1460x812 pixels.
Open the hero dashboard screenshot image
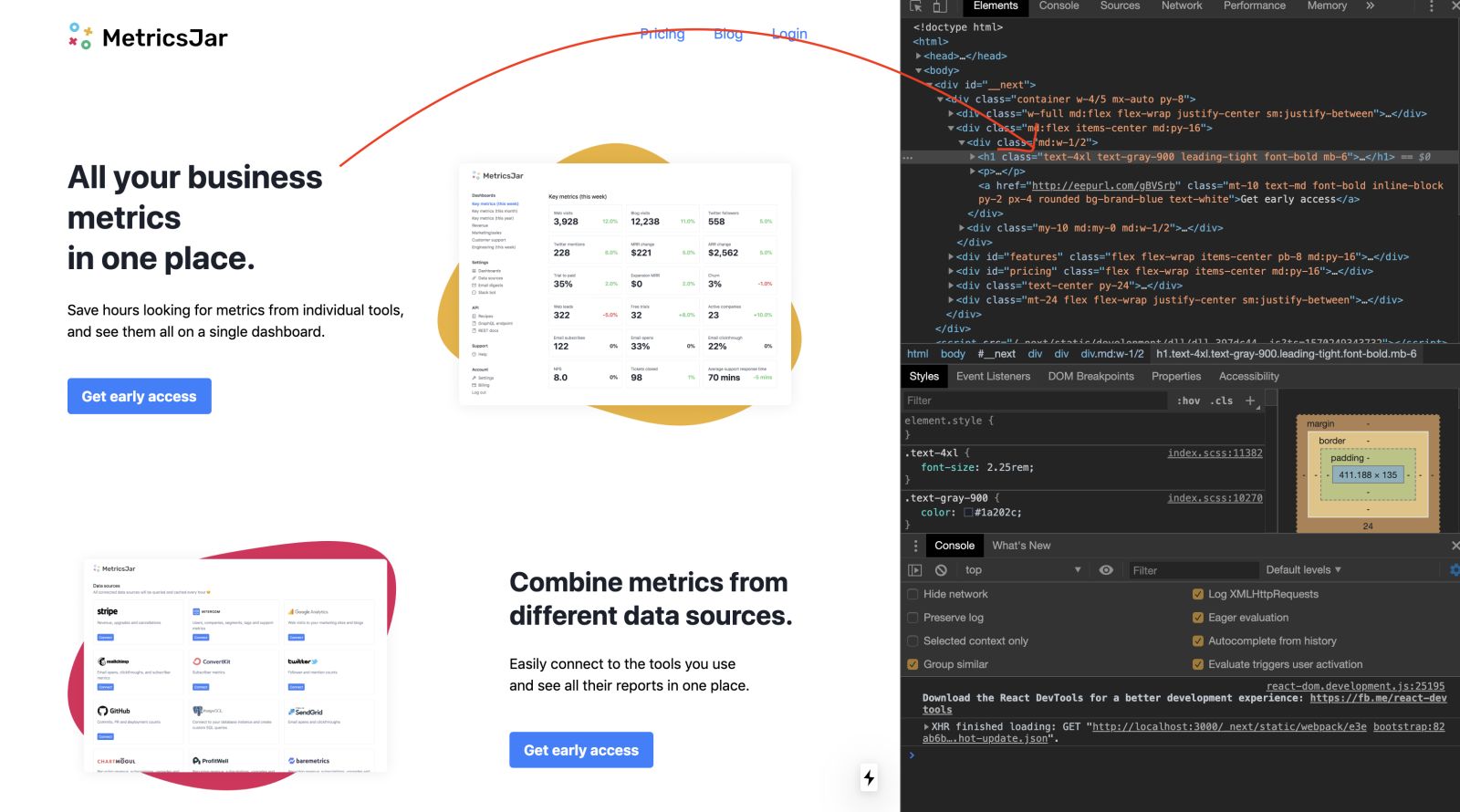[625, 284]
